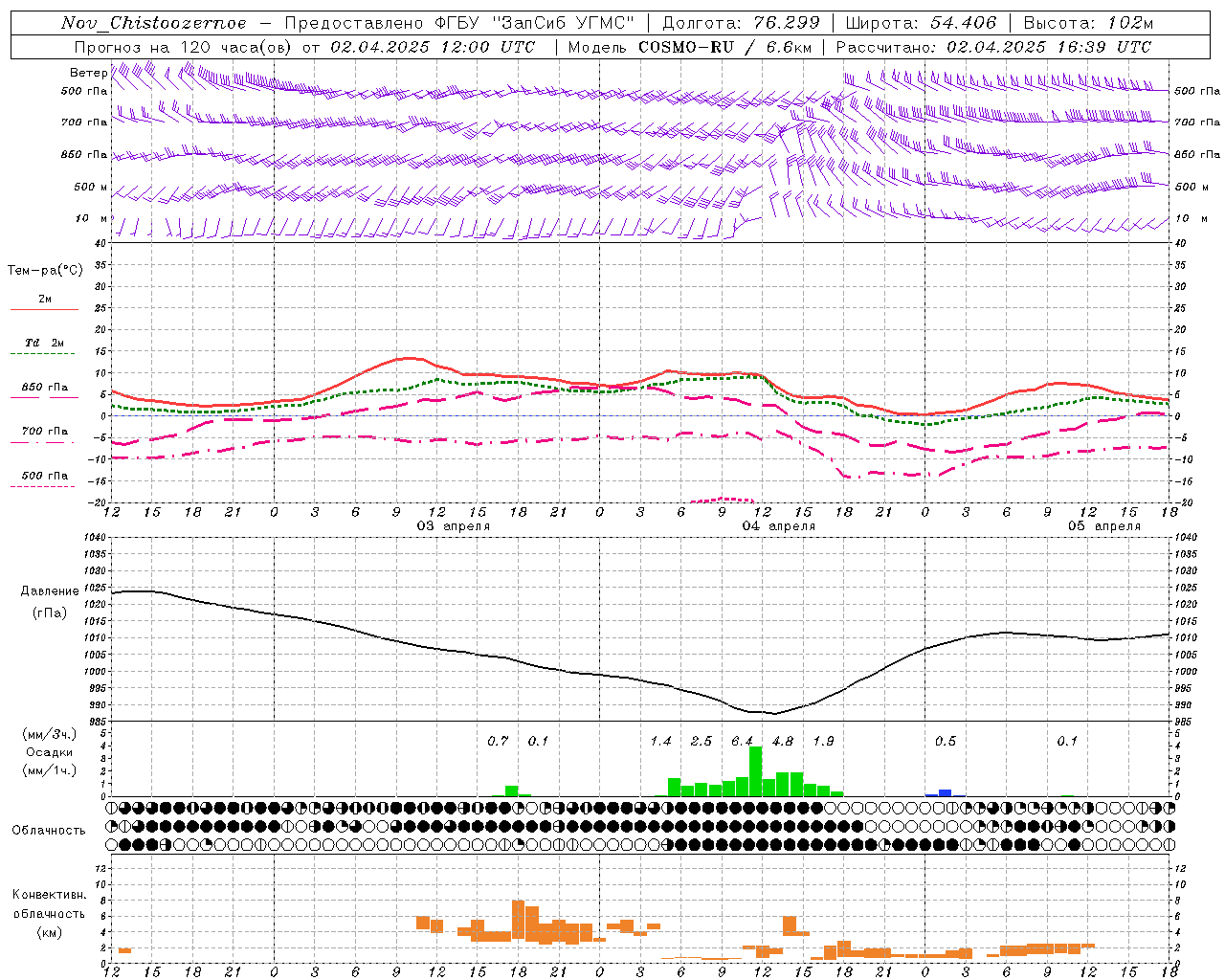The image size is (1225, 980).
Task: Click the '1.9' three-hour precipitation value
Action: [823, 741]
